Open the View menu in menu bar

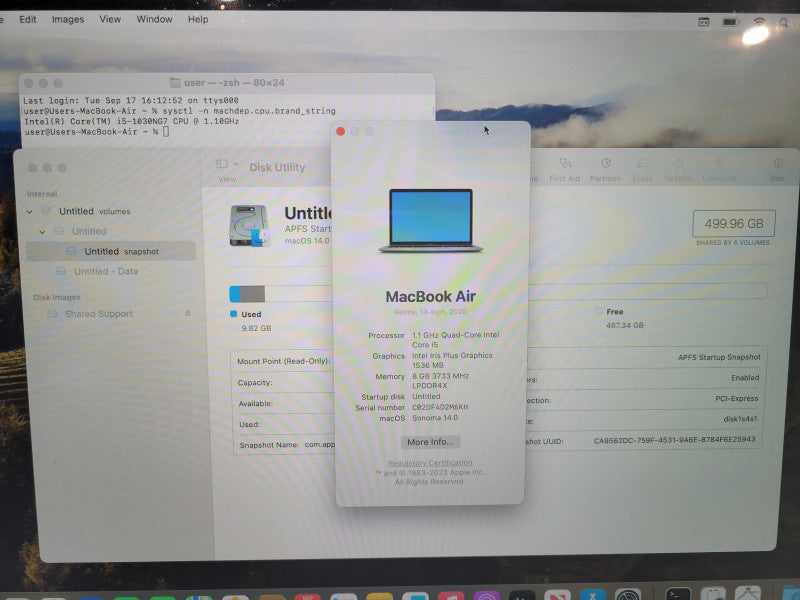pos(110,19)
